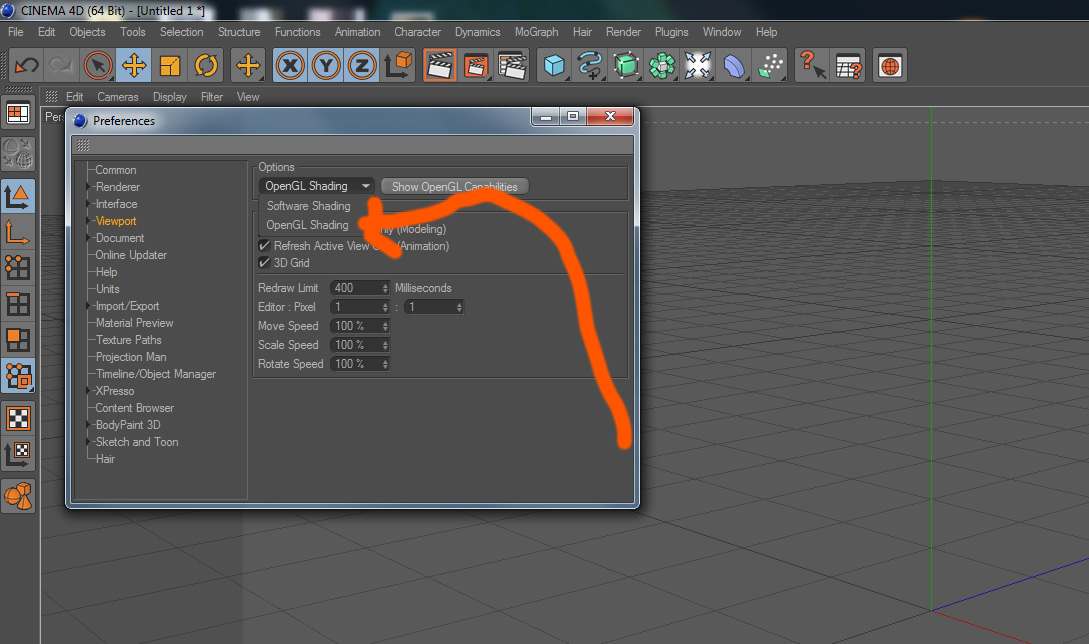
Task: Open the Array modeling objects icon
Action: point(662,66)
